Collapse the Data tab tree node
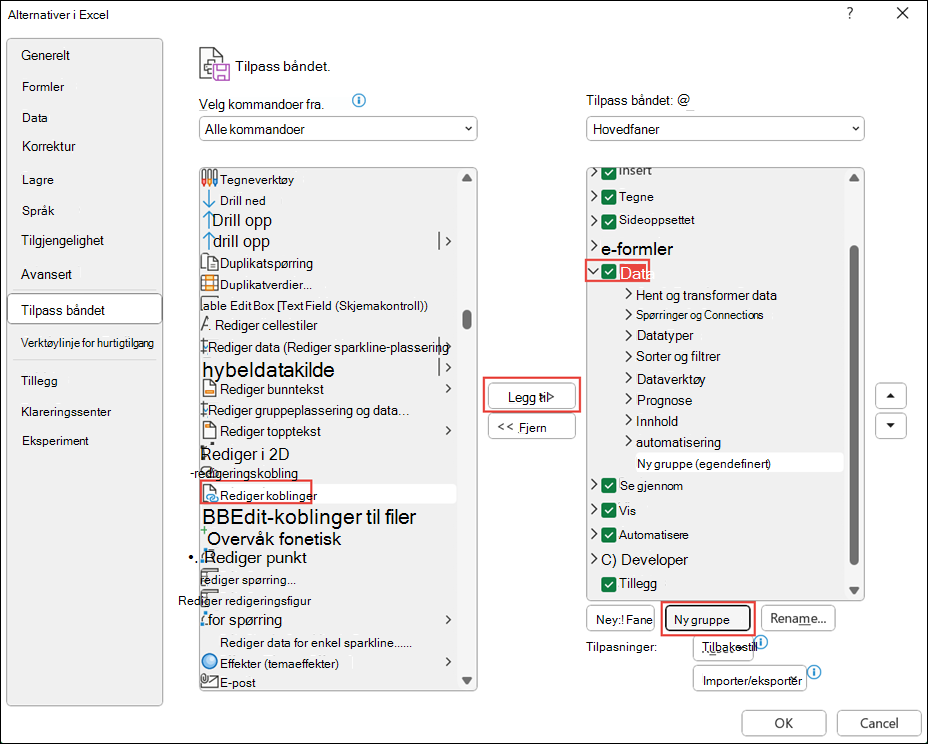Screen dimensions: 928x744 tap(593, 272)
